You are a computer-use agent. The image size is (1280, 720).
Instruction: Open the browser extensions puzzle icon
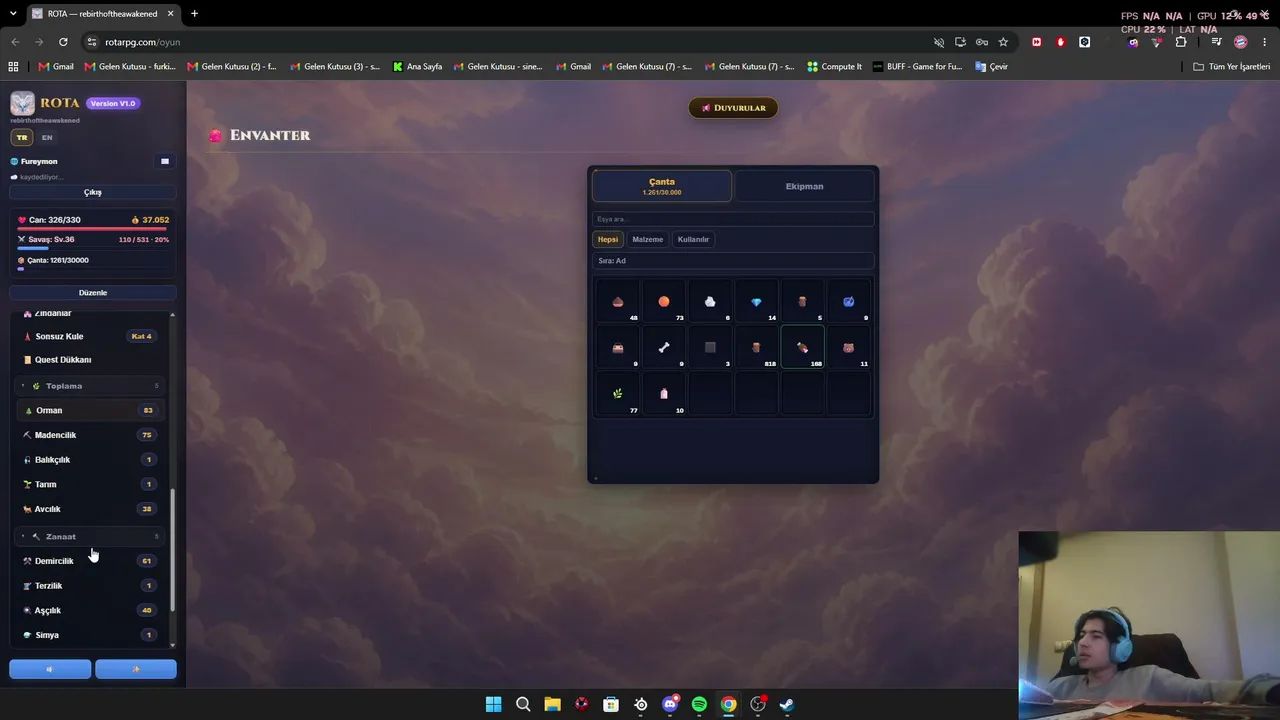click(1181, 42)
